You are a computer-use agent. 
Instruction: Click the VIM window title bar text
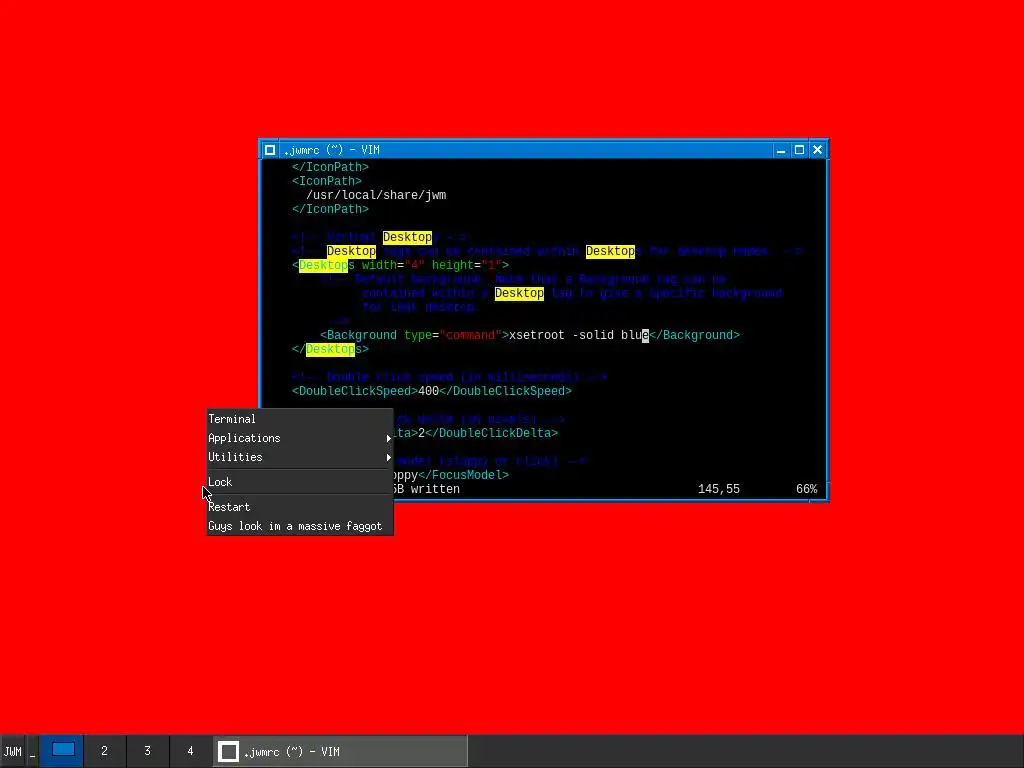pyautogui.click(x=331, y=150)
